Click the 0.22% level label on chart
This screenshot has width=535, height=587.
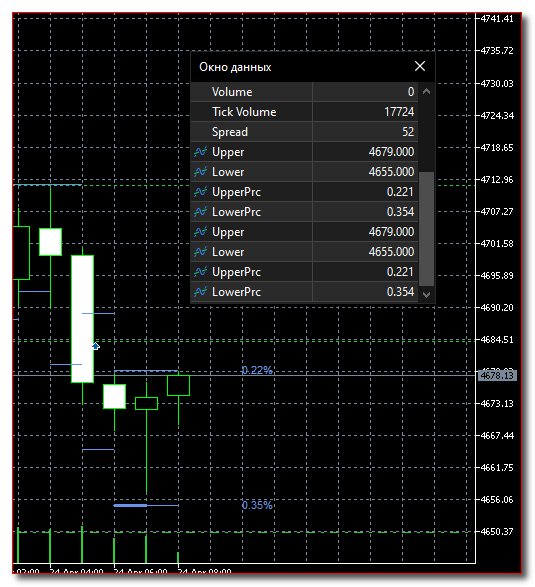click(x=257, y=370)
